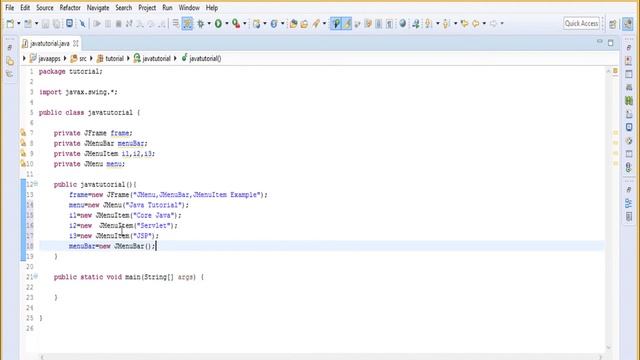Click the green Run button icon
The image size is (640, 360).
[218, 24]
